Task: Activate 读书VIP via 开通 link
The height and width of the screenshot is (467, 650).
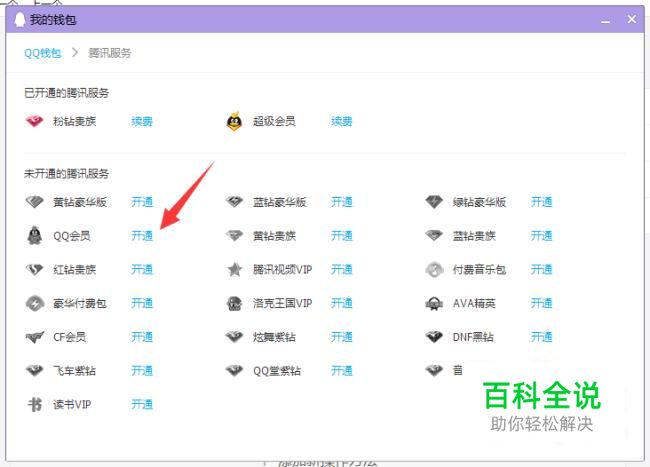Action: [x=142, y=404]
